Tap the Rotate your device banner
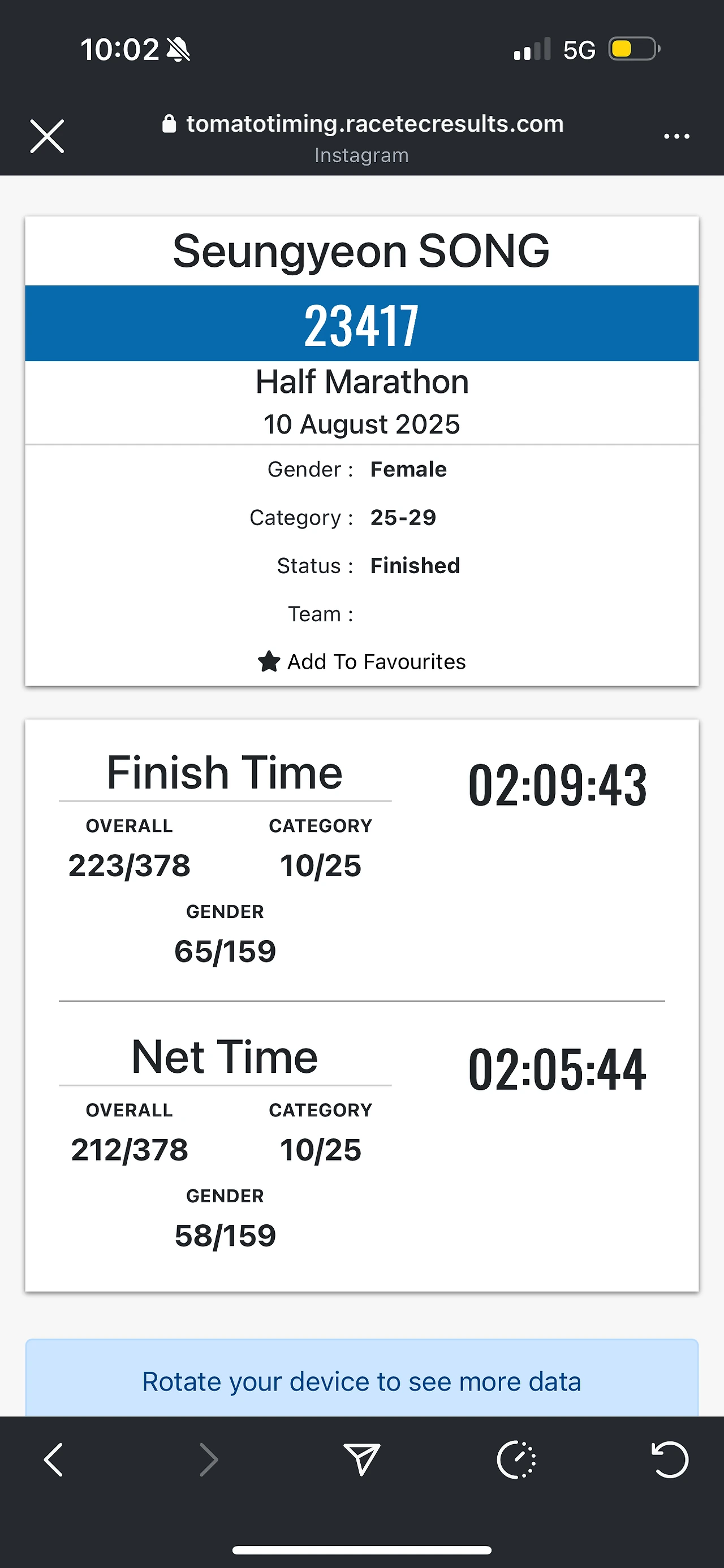 361,1381
